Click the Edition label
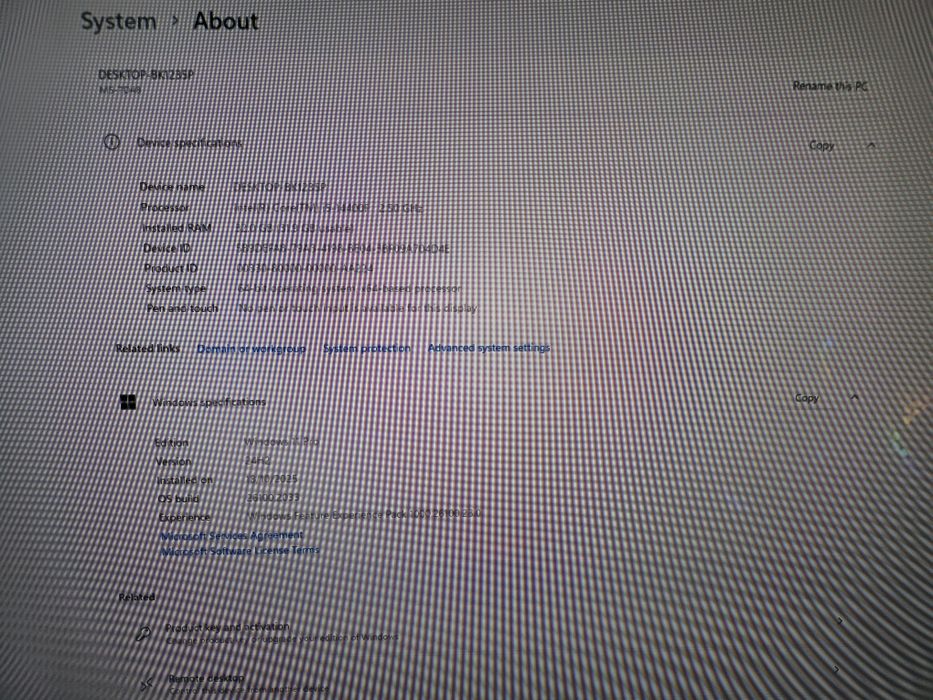Viewport: 933px width, 700px height. click(171, 443)
